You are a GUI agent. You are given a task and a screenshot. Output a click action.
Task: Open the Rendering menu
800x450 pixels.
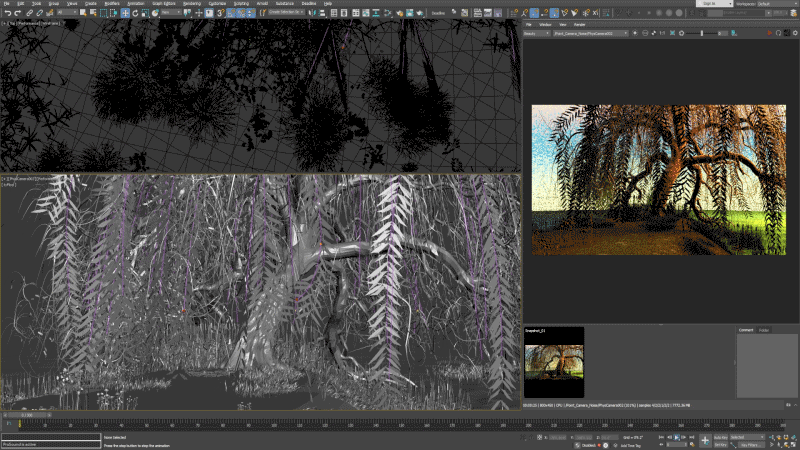[x=192, y=4]
